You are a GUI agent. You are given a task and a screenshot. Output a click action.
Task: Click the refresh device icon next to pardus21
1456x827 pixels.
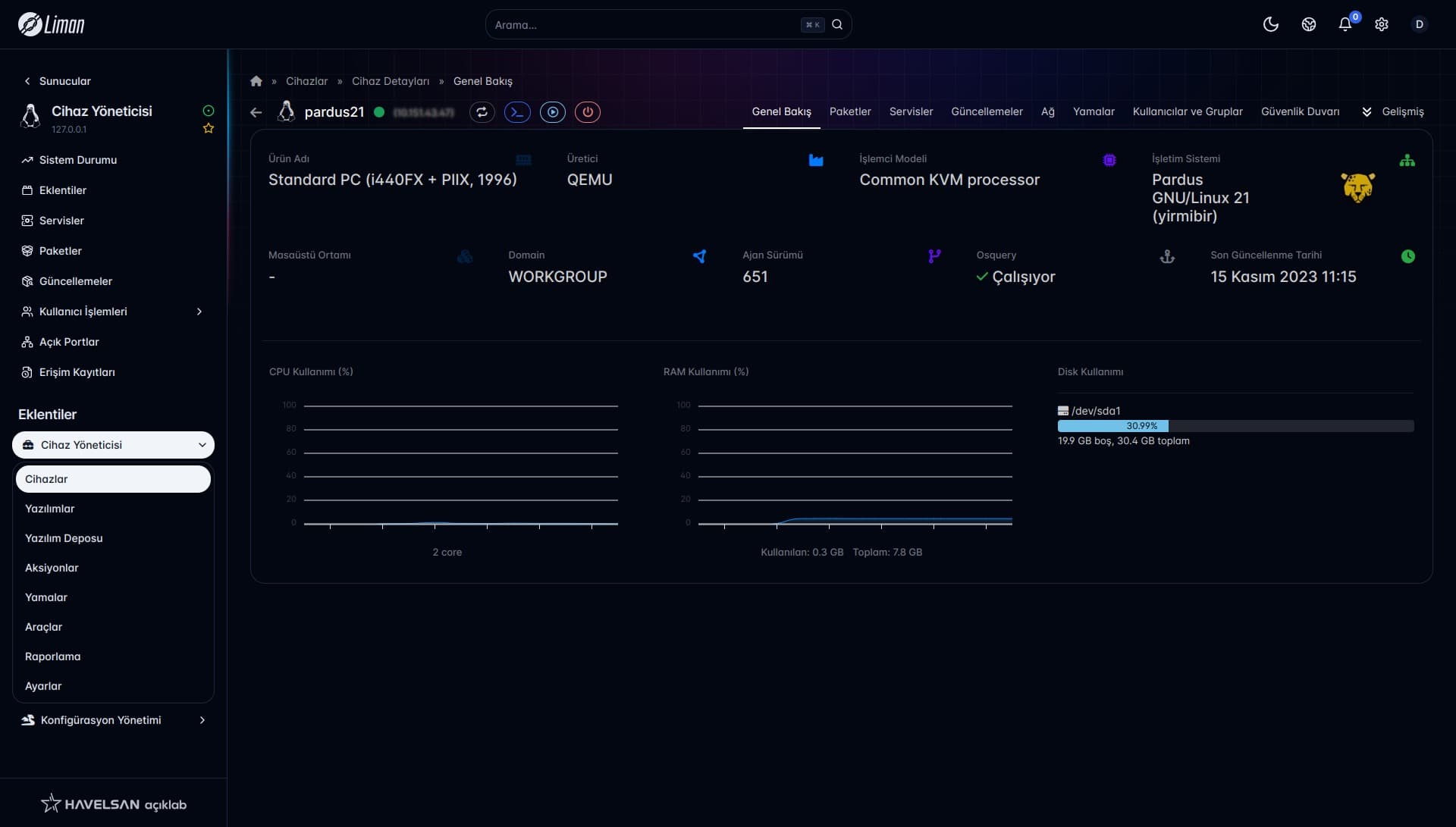pos(482,112)
